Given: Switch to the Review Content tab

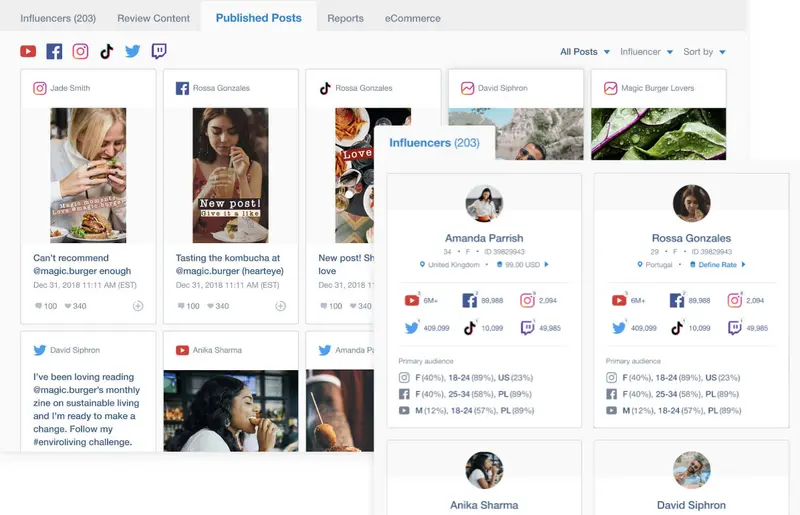Looking at the screenshot, I should point(153,18).
